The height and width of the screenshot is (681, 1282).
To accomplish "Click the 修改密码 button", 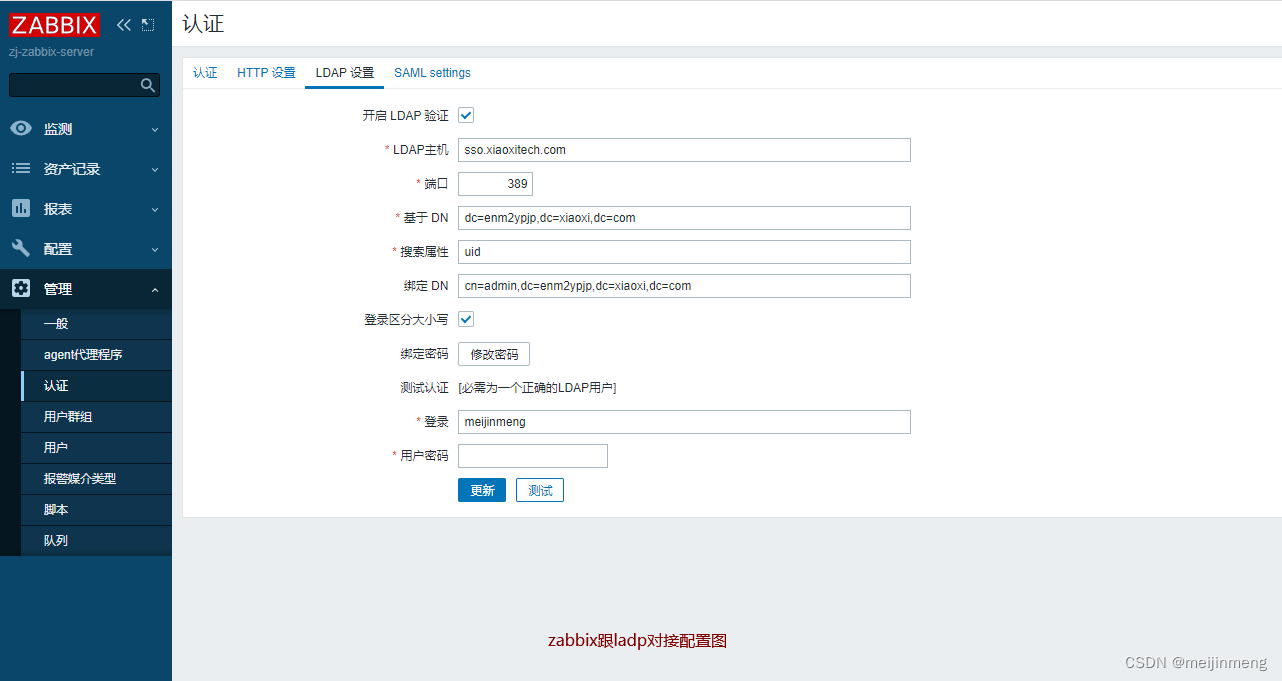I will pyautogui.click(x=494, y=354).
